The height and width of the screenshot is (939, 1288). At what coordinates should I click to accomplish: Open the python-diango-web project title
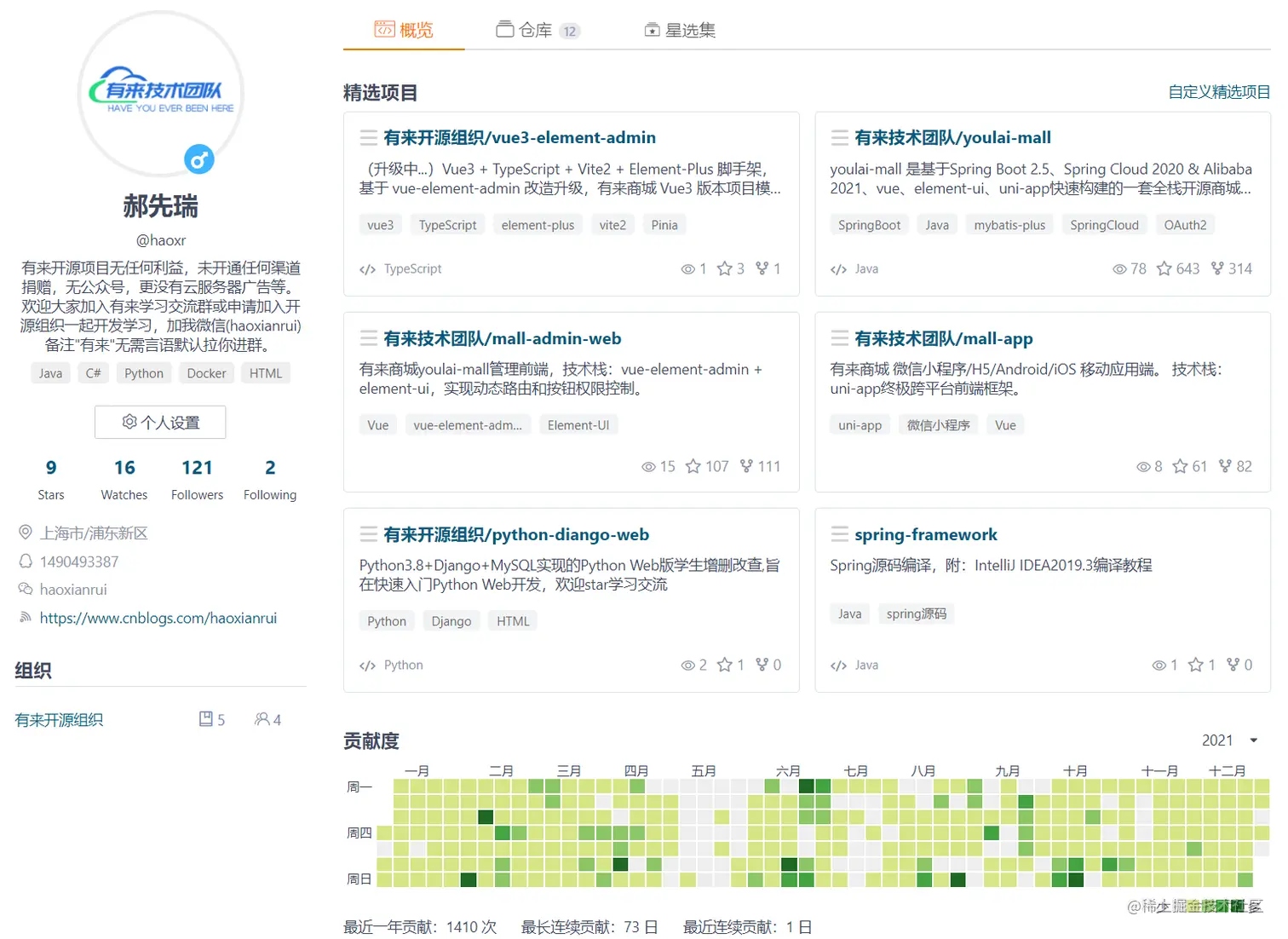coord(516,534)
